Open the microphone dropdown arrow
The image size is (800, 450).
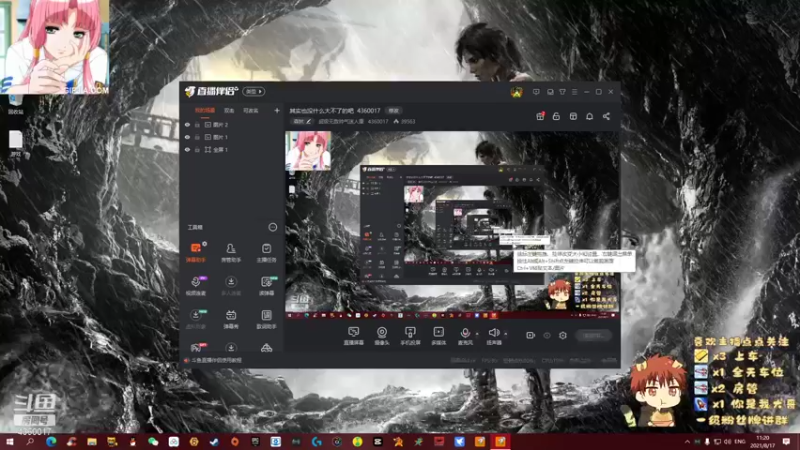click(477, 334)
